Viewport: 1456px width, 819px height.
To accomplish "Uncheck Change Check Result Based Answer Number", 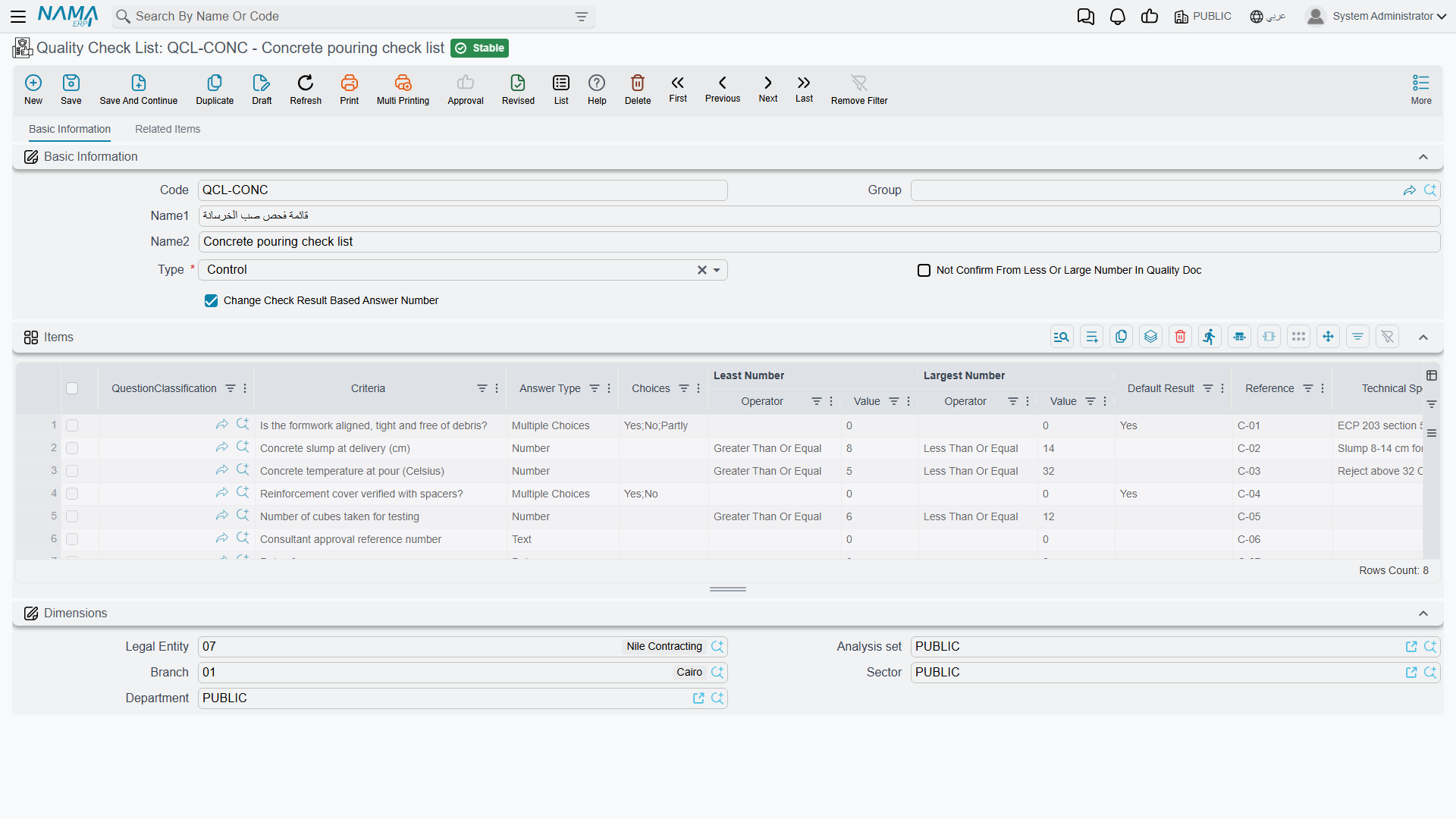I will [x=211, y=301].
